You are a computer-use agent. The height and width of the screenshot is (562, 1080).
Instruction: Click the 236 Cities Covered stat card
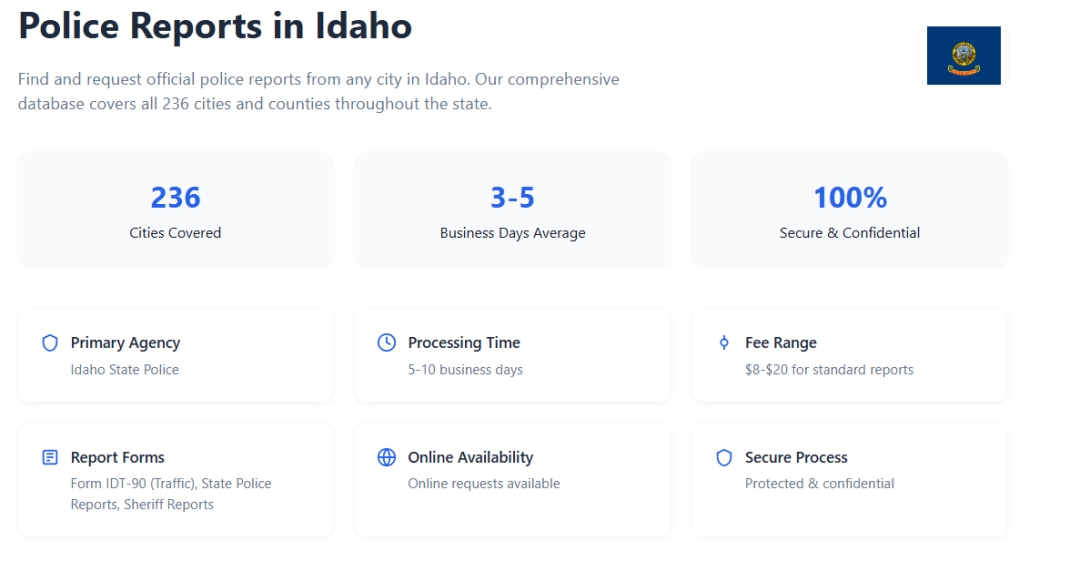click(175, 209)
